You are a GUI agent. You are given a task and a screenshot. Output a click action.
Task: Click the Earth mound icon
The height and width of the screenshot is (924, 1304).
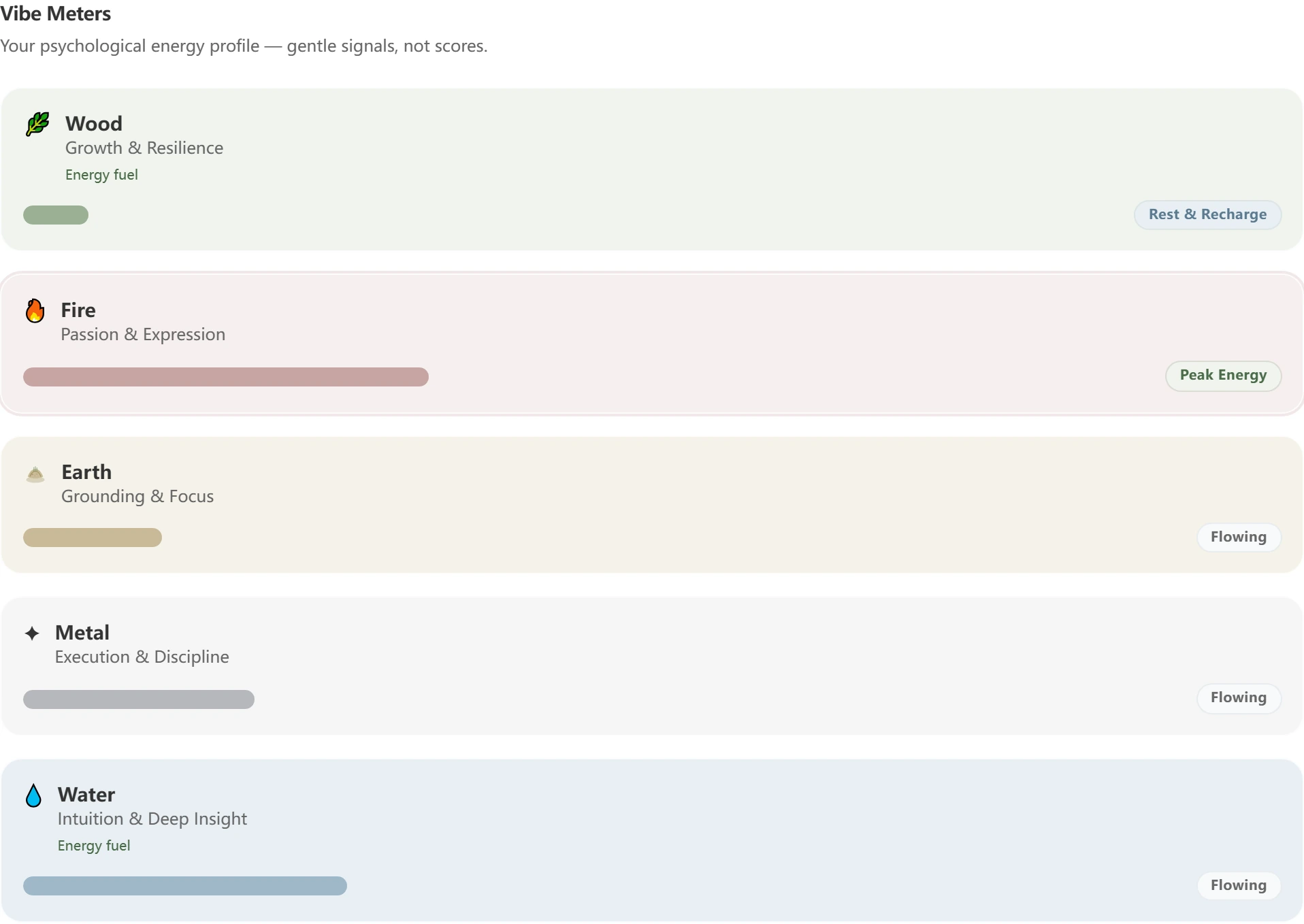click(x=35, y=474)
